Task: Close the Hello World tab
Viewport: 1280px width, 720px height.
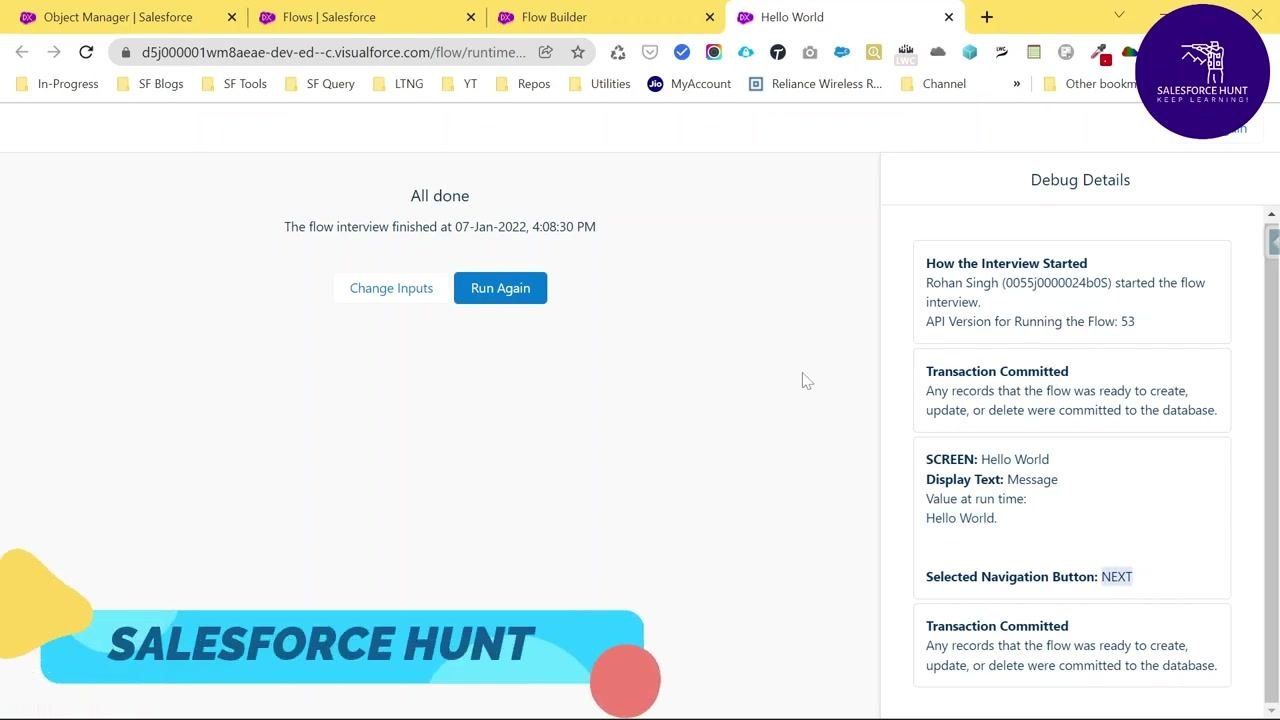Action: tap(949, 17)
